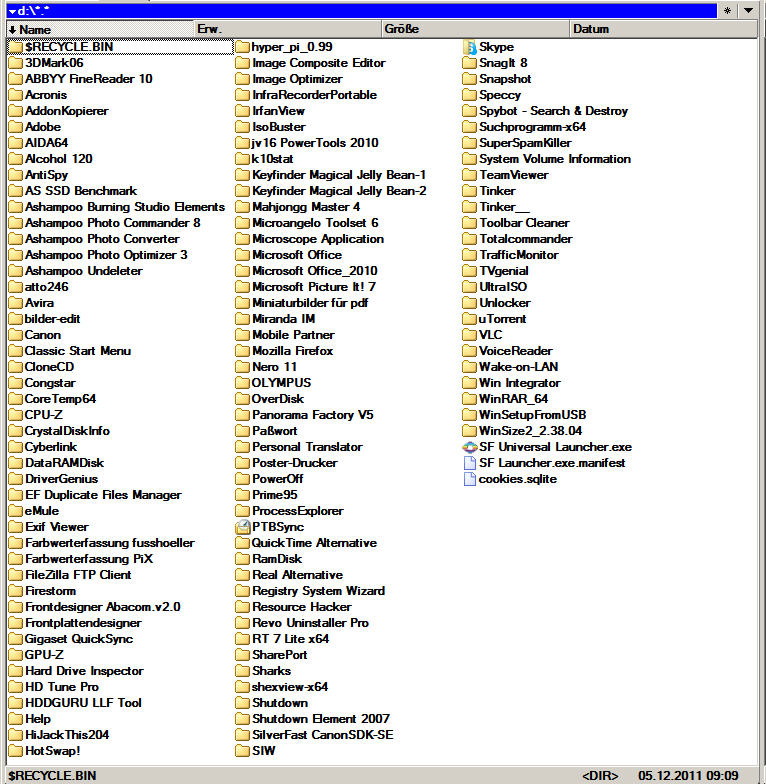The width and height of the screenshot is (766, 784).
Task: Click the TeamViewer folder icon
Action: 470,175
